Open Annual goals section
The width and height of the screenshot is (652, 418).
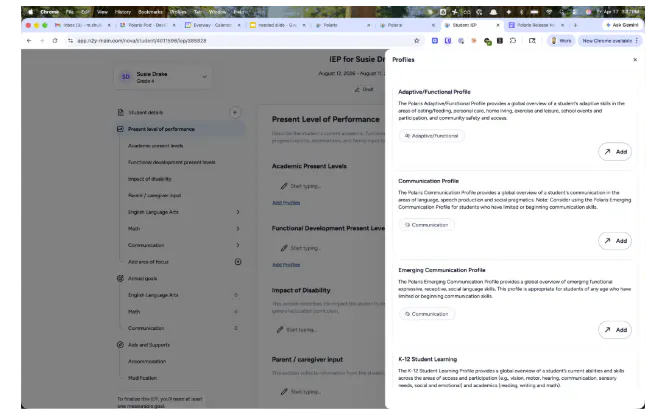(143, 280)
